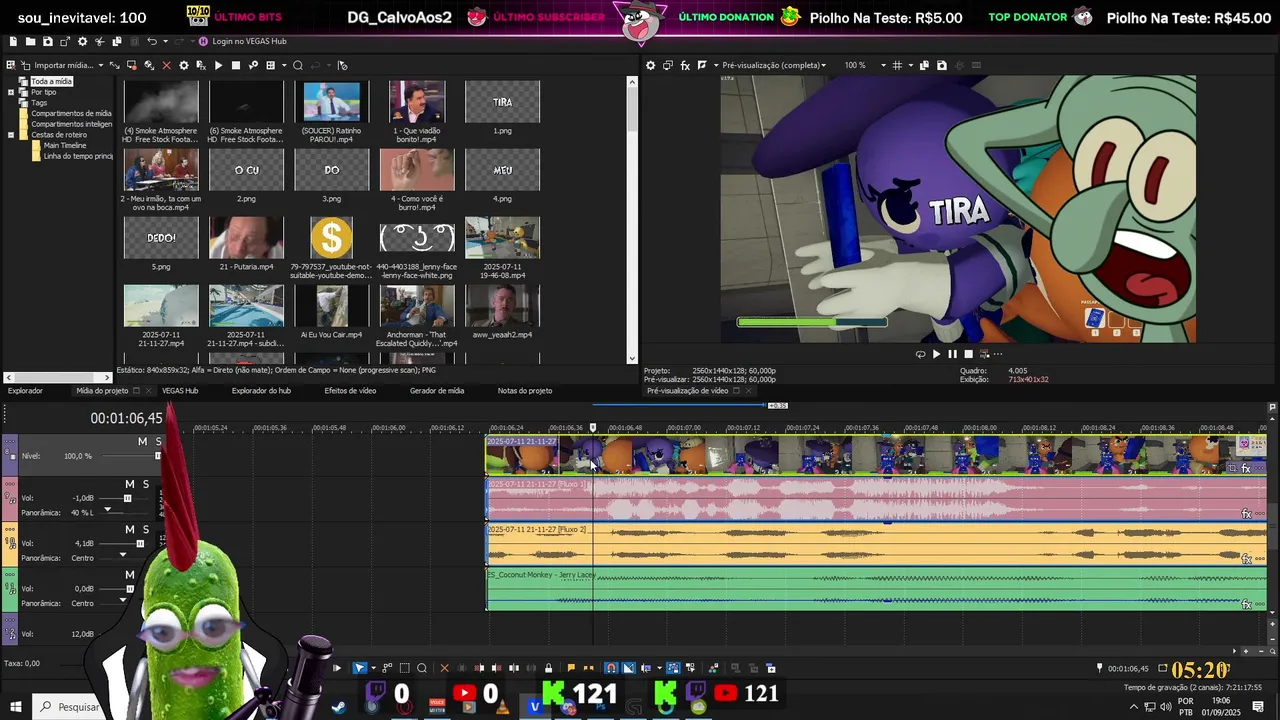Create a new project from the top toolbar
Image resolution: width=1280 pixels, height=720 pixels.
(13, 41)
